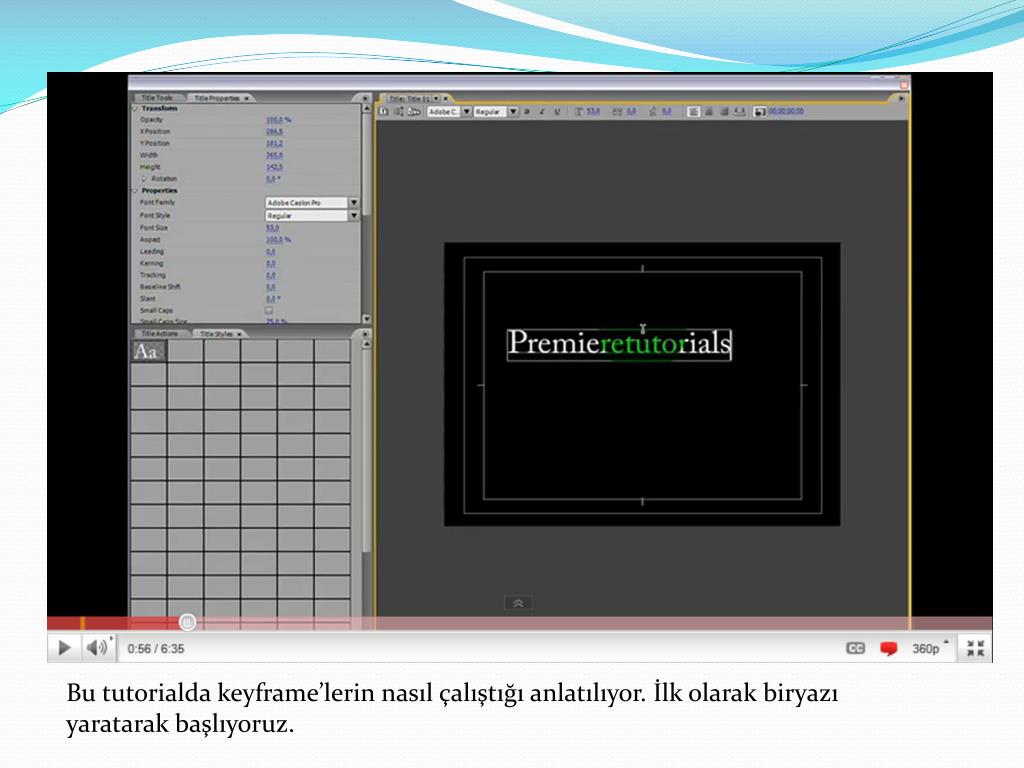Click the Y Position value
This screenshot has width=1024, height=768.
(x=274, y=144)
